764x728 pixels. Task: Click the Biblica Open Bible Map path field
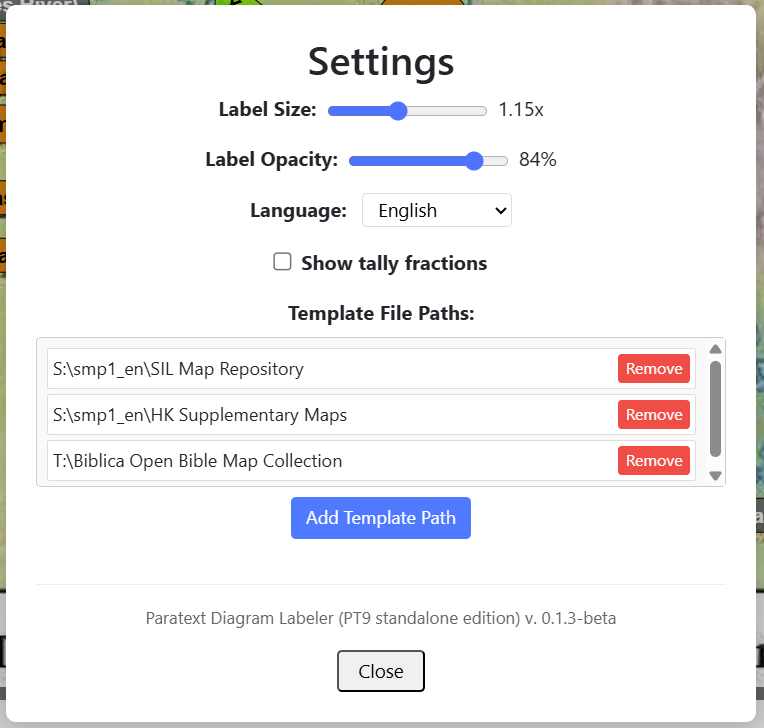[330, 461]
